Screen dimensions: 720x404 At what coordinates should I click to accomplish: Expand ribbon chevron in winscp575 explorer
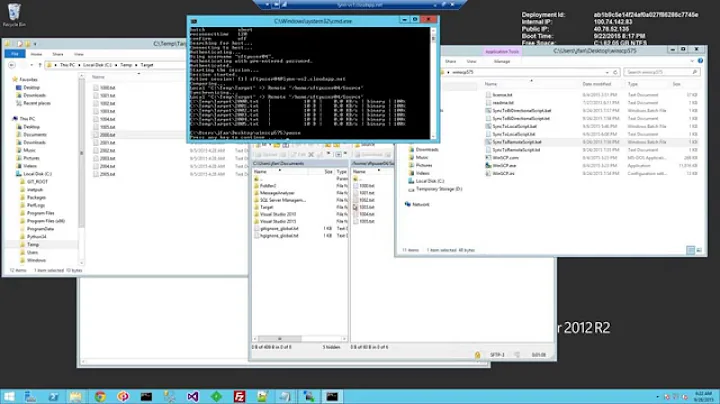[x=692, y=61]
